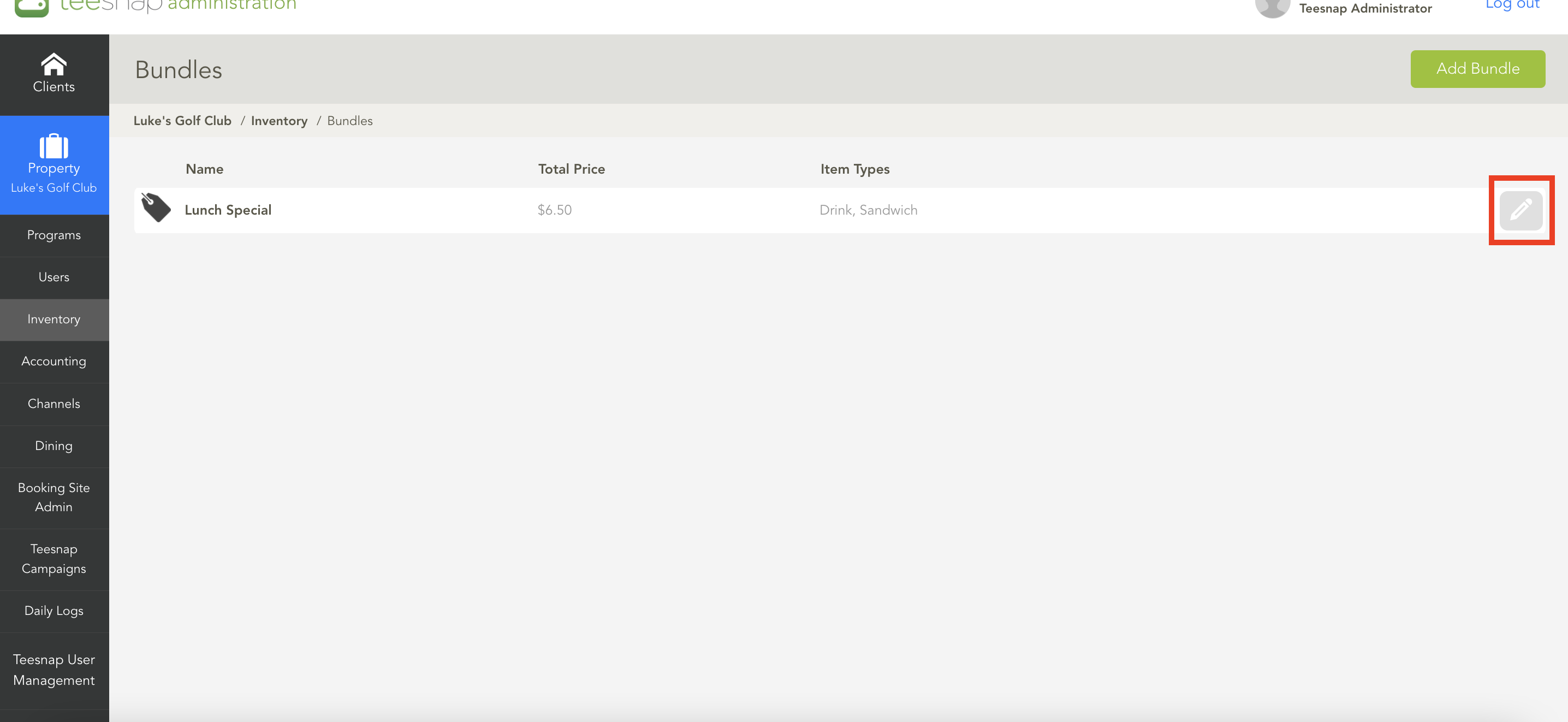Image resolution: width=1568 pixels, height=722 pixels.
Task: Expand the Channels section in sidebar
Action: (54, 403)
